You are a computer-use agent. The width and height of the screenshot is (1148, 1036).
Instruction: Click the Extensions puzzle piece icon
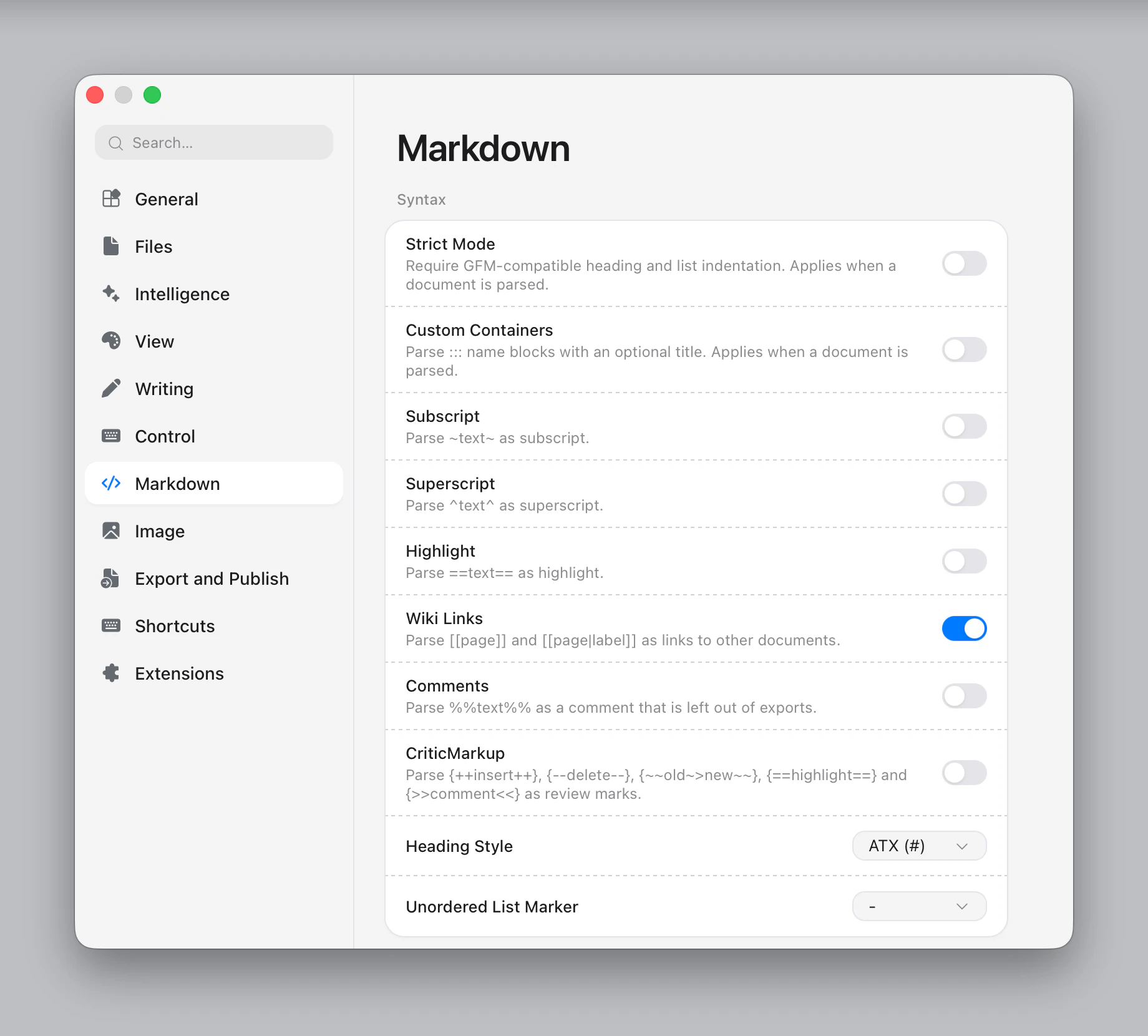coord(111,673)
